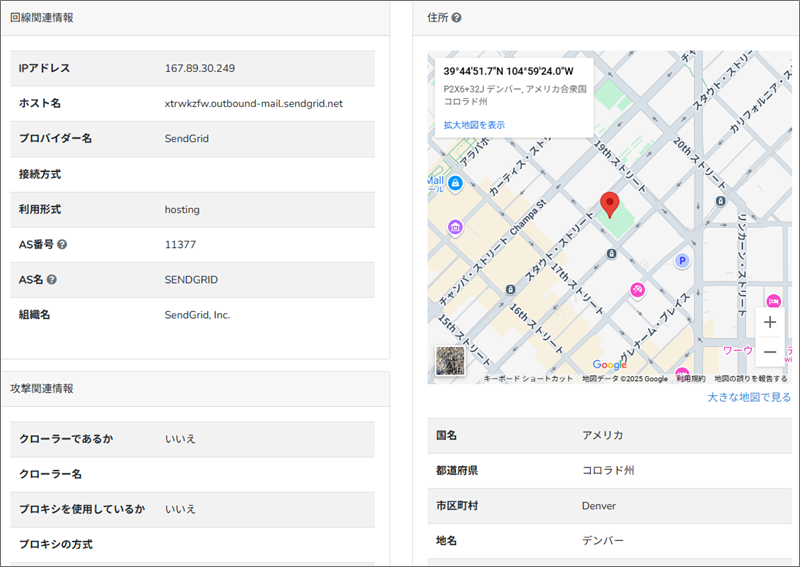Click the 接続方式 label
This screenshot has width=800, height=567.
coord(40,175)
